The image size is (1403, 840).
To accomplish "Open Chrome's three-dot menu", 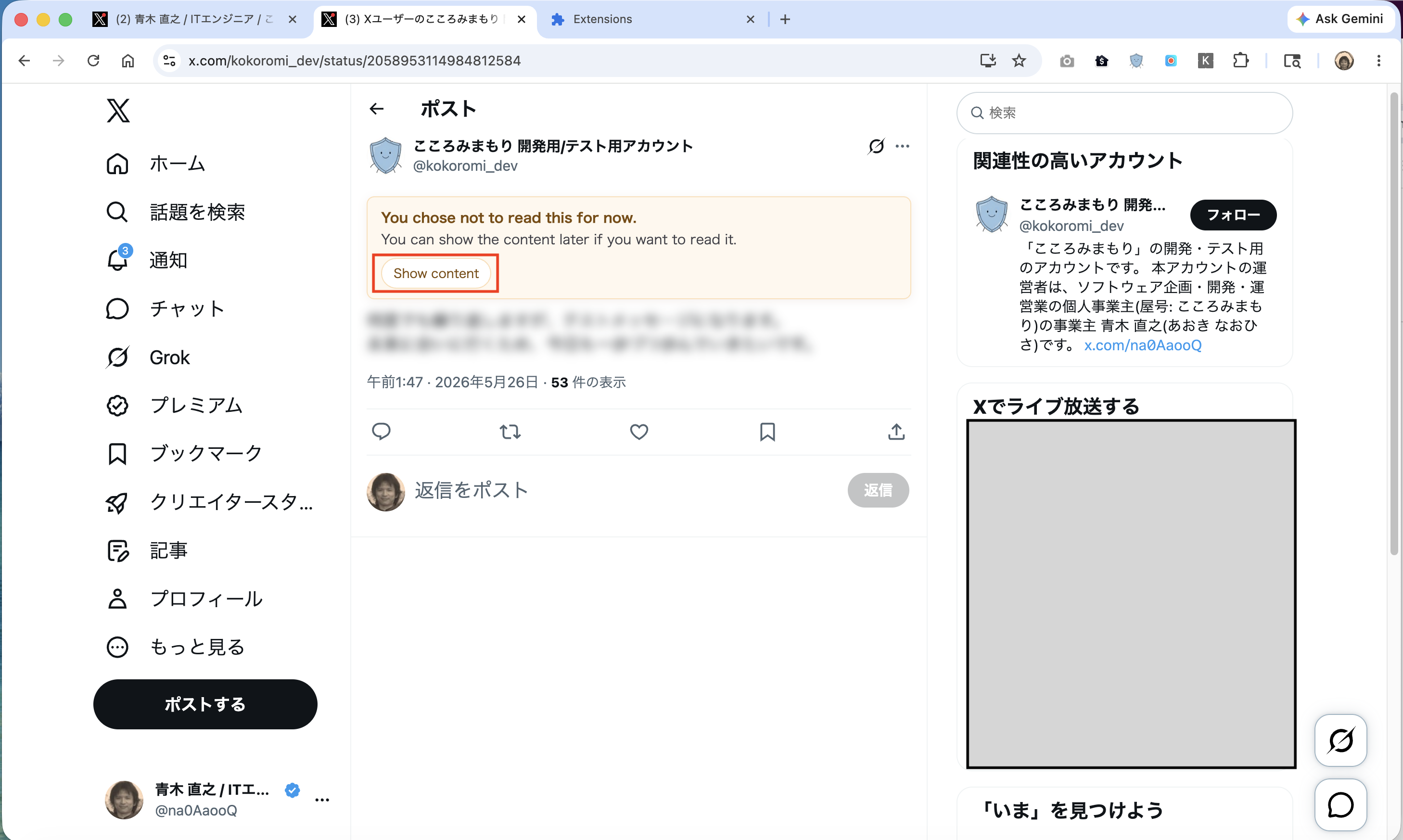I will point(1378,61).
